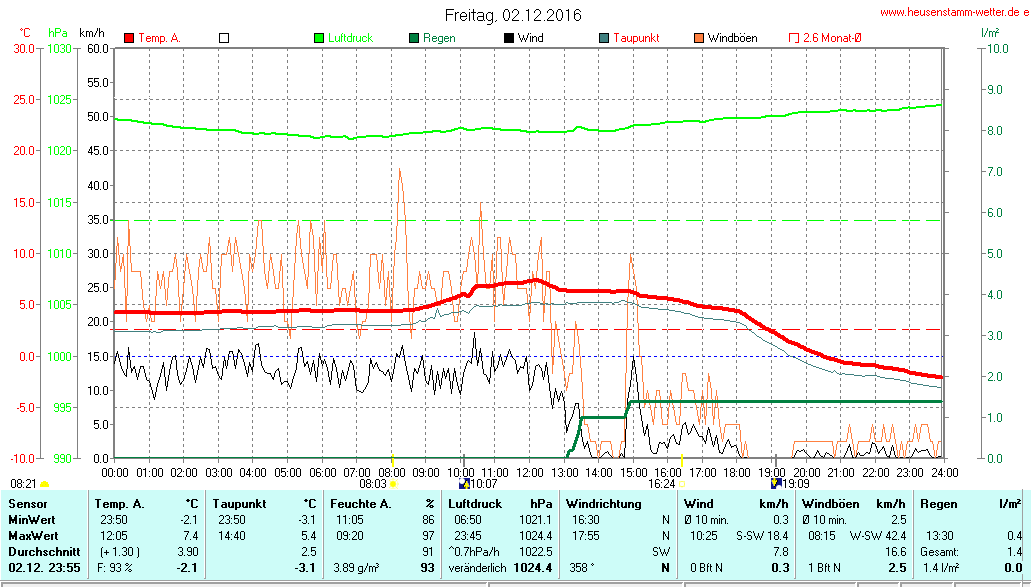Screen dimensions: 1034x587
Task: Click the sunrise icon at 08:03
Action: coord(393,484)
